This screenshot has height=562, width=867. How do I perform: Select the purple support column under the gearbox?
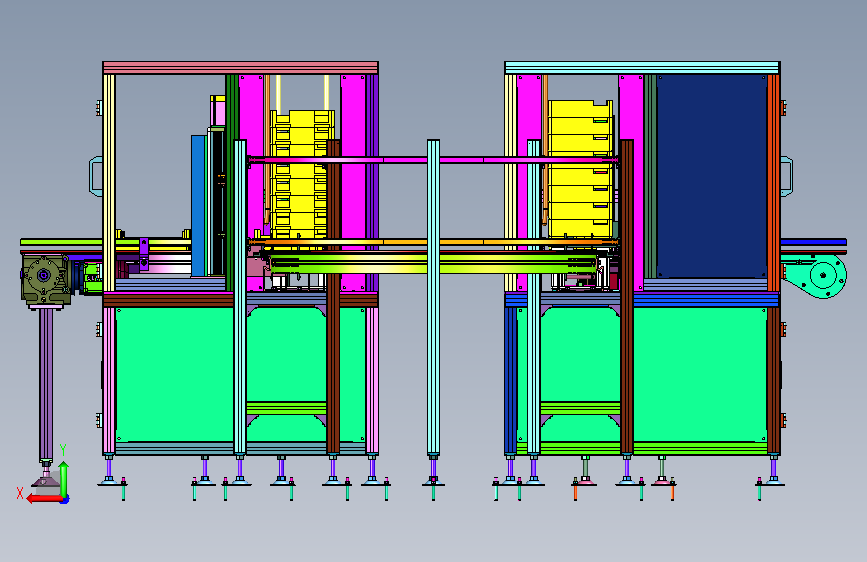[46, 384]
